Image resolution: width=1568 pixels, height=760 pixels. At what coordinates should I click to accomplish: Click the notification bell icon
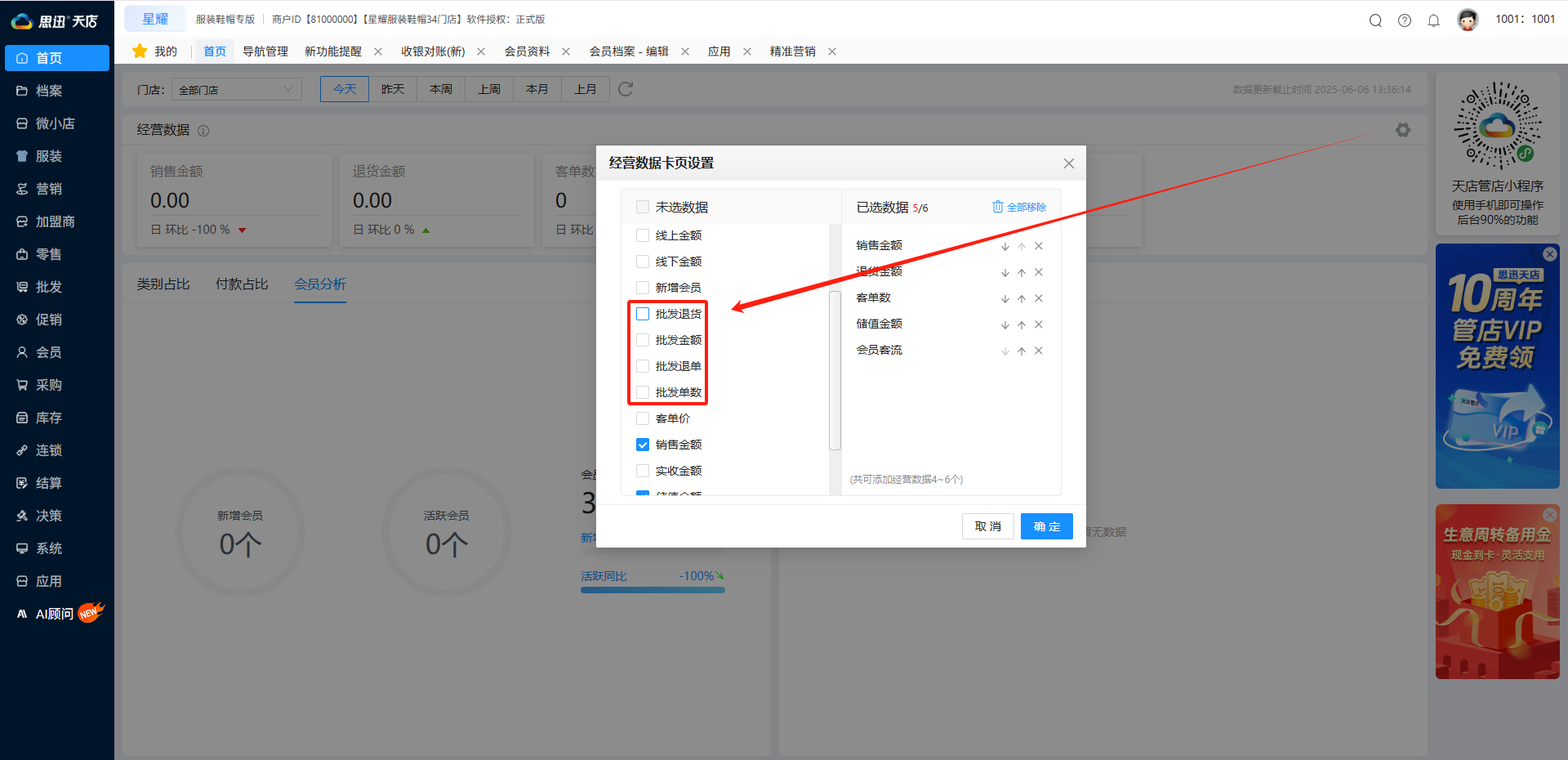click(x=1434, y=20)
